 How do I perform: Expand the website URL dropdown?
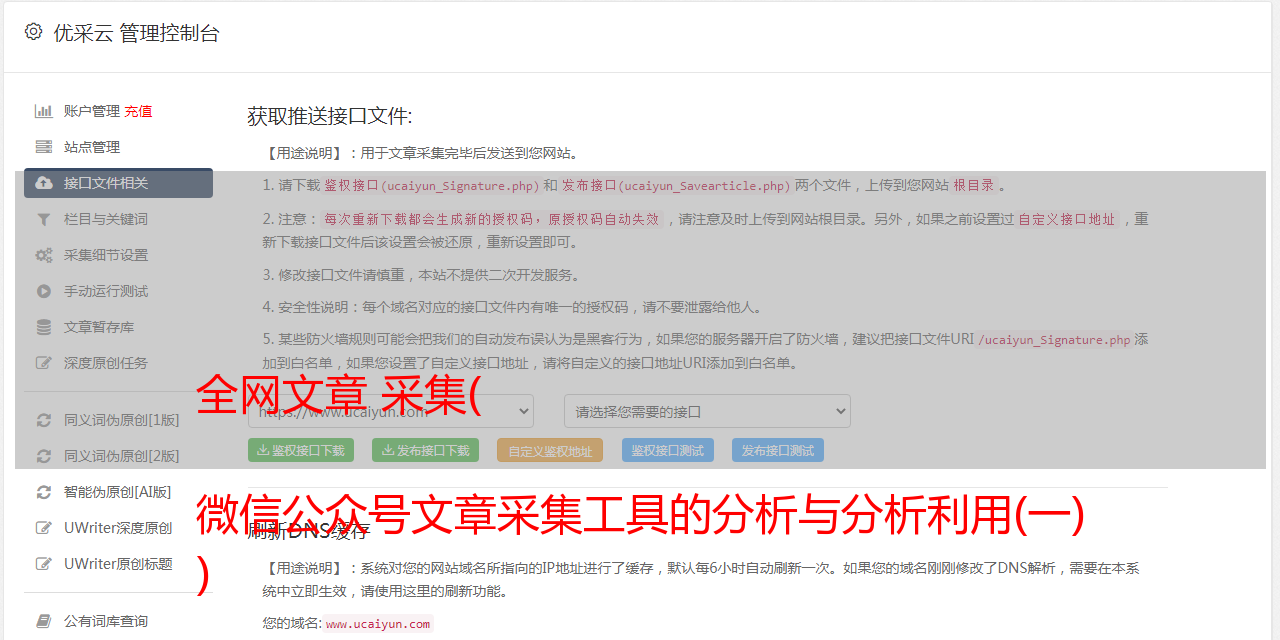(391, 411)
